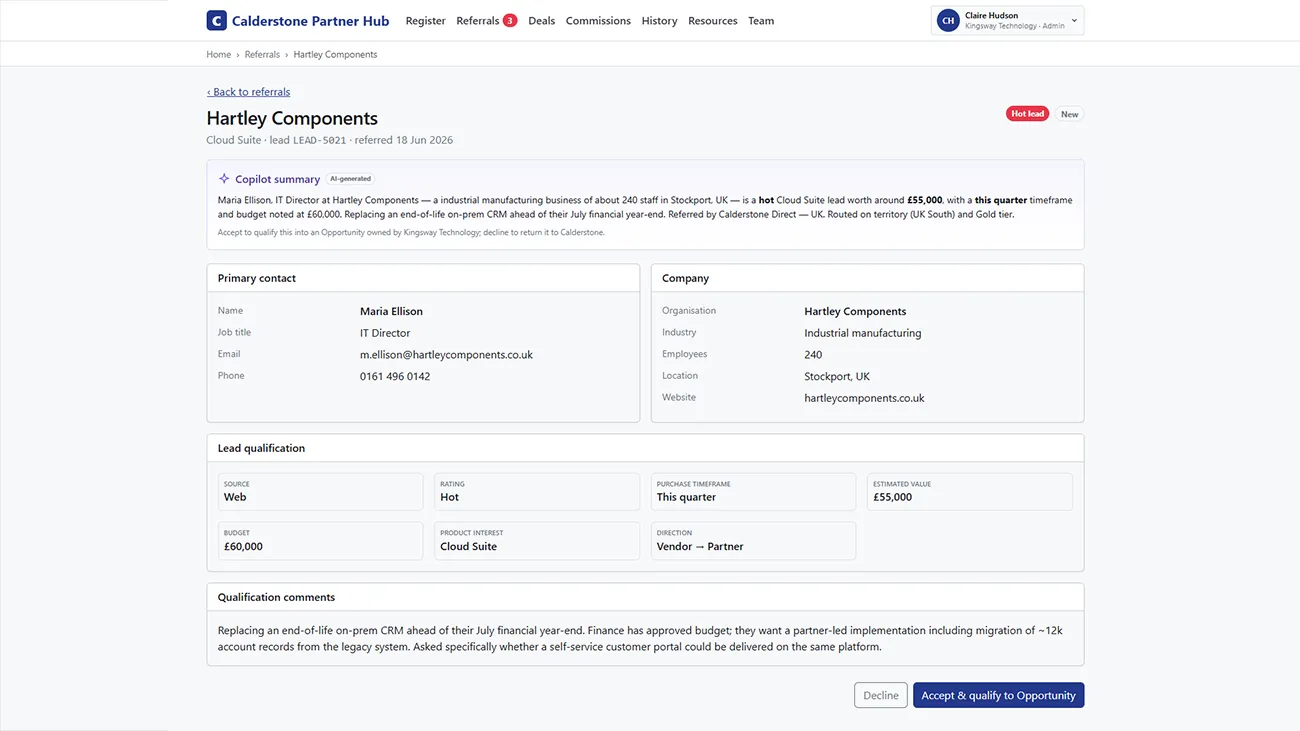Open the Register menu item
The image size is (1300, 731).
[425, 21]
